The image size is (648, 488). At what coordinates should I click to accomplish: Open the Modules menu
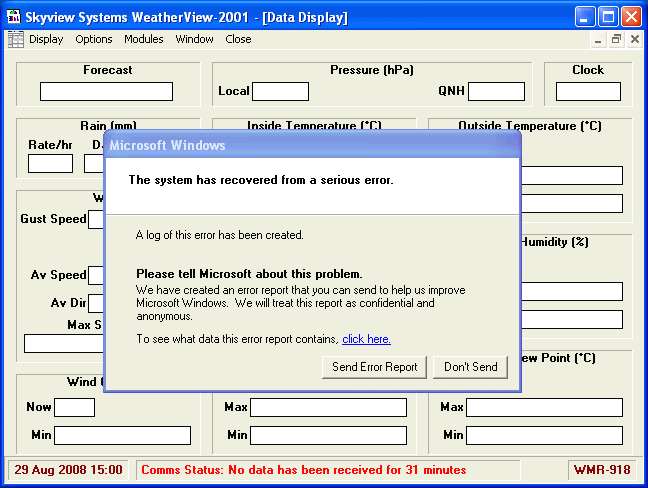coord(144,39)
